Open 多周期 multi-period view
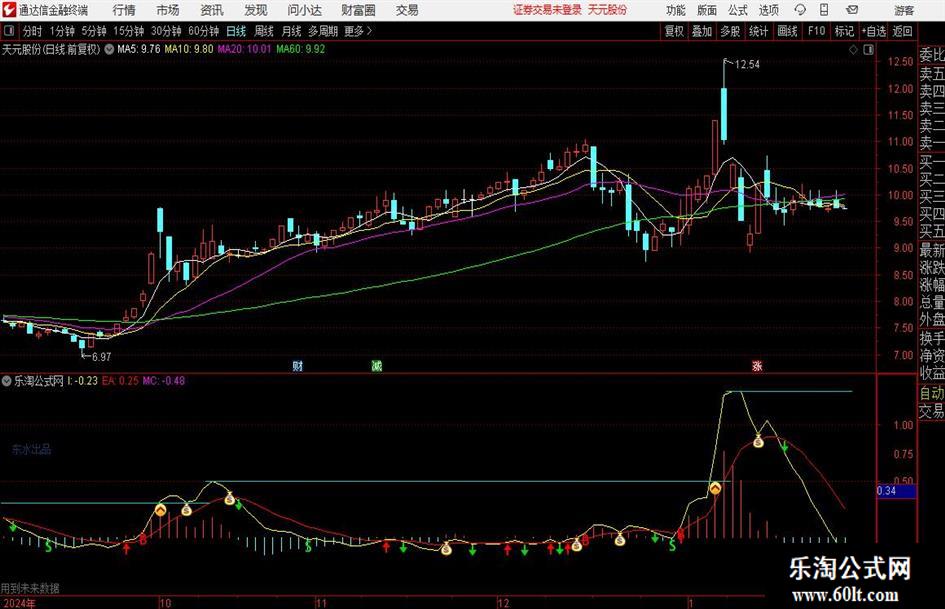 click(323, 31)
